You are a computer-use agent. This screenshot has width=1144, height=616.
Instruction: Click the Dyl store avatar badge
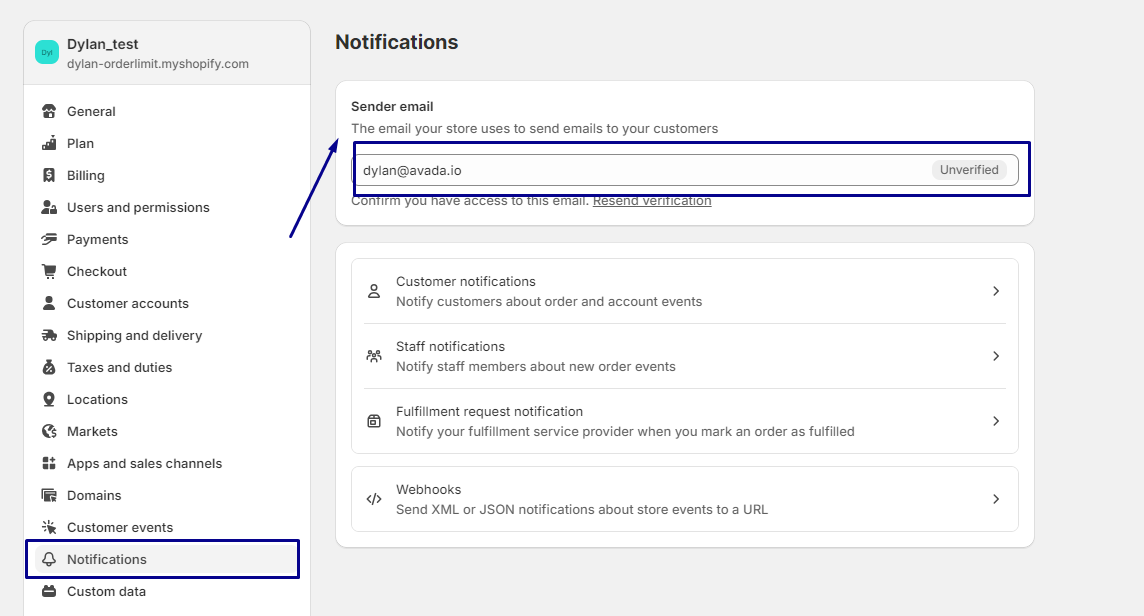click(45, 50)
